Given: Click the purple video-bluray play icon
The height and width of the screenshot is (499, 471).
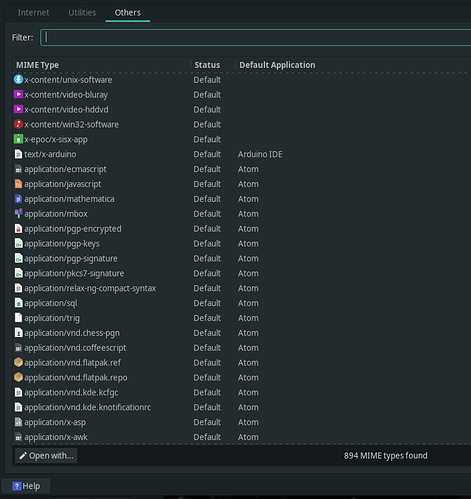Looking at the screenshot, I should pyautogui.click(x=18, y=94).
